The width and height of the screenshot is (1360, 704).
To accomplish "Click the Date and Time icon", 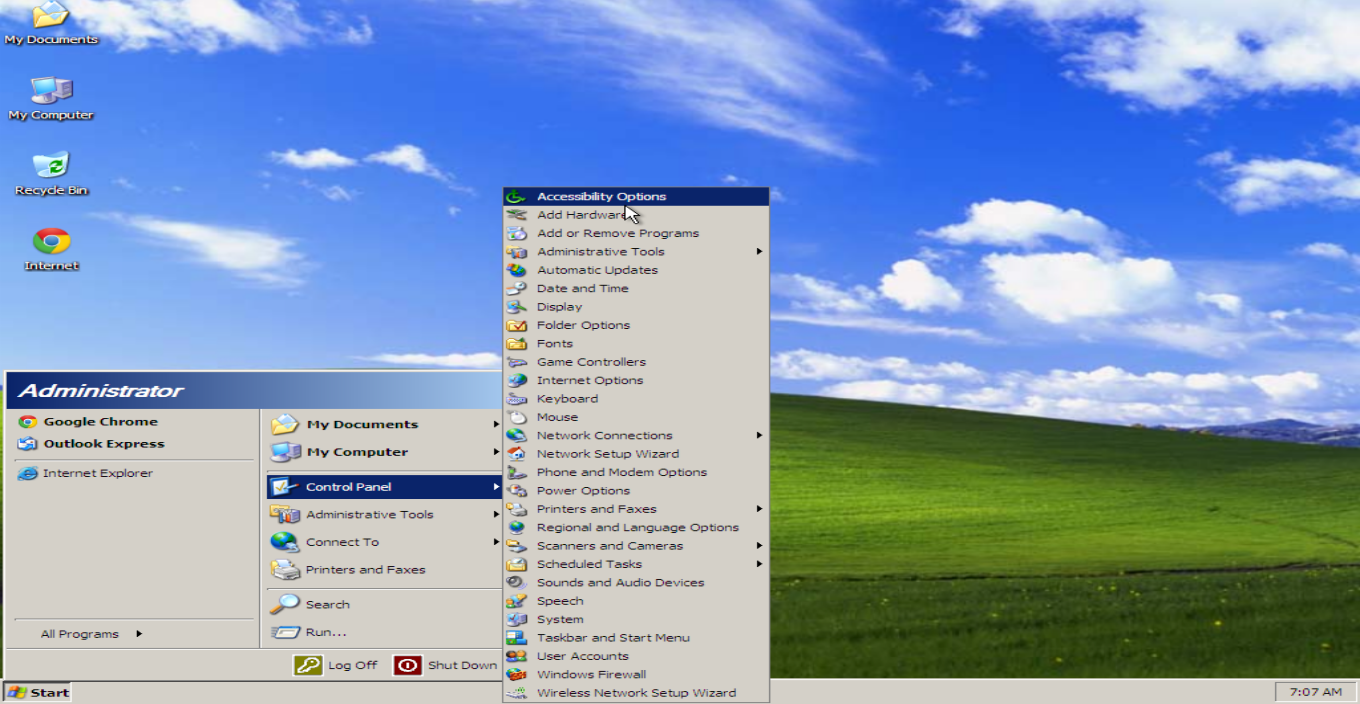I will [516, 288].
